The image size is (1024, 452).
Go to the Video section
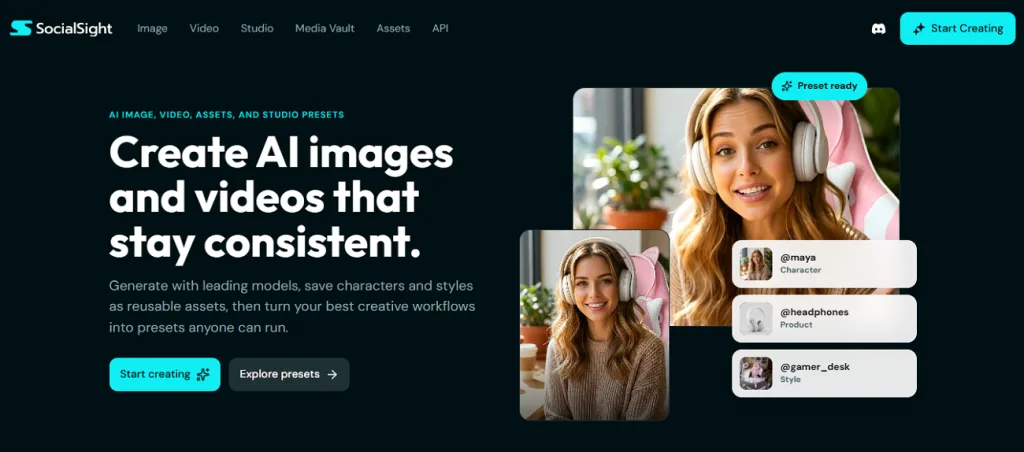204,28
